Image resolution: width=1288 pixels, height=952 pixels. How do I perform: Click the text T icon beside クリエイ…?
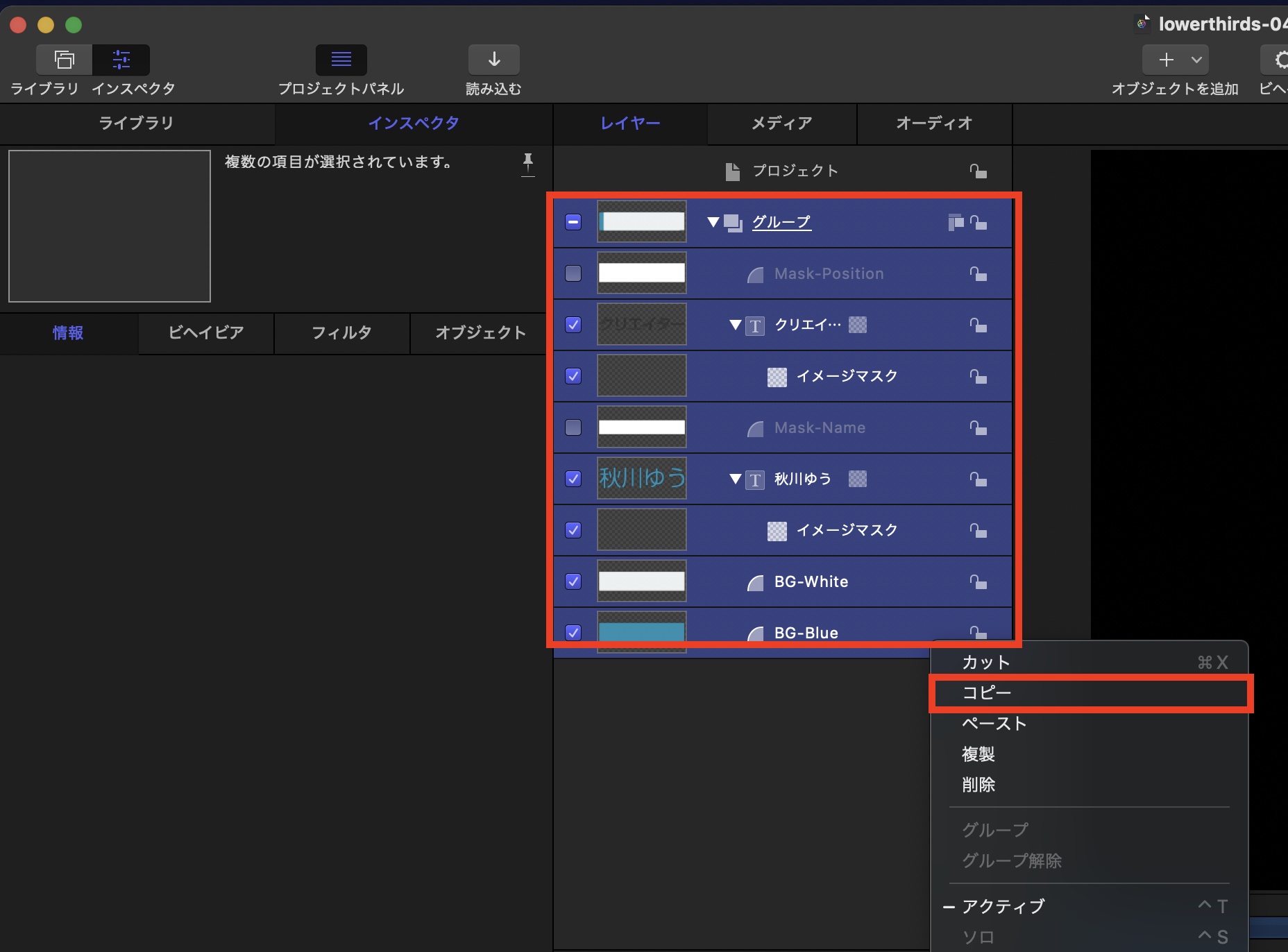point(755,325)
